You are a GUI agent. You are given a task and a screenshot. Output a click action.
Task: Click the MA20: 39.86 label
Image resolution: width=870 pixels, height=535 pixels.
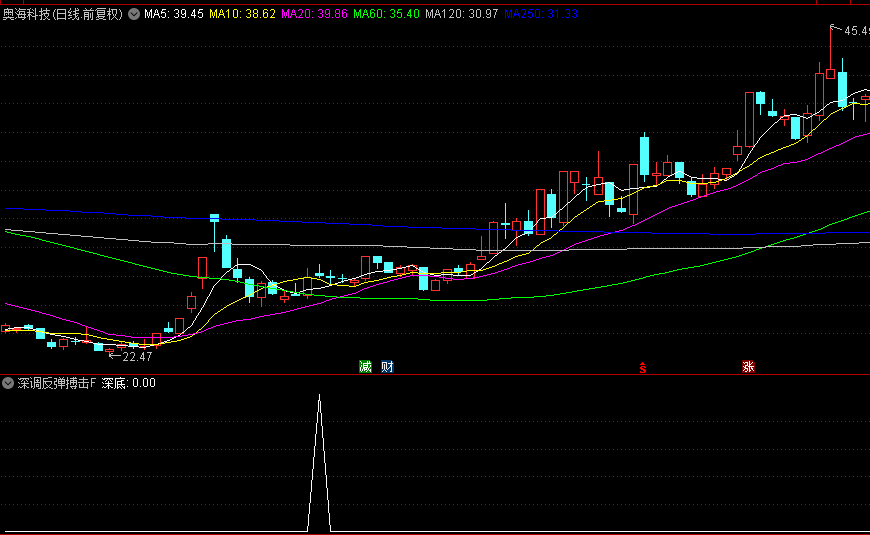pyautogui.click(x=314, y=14)
